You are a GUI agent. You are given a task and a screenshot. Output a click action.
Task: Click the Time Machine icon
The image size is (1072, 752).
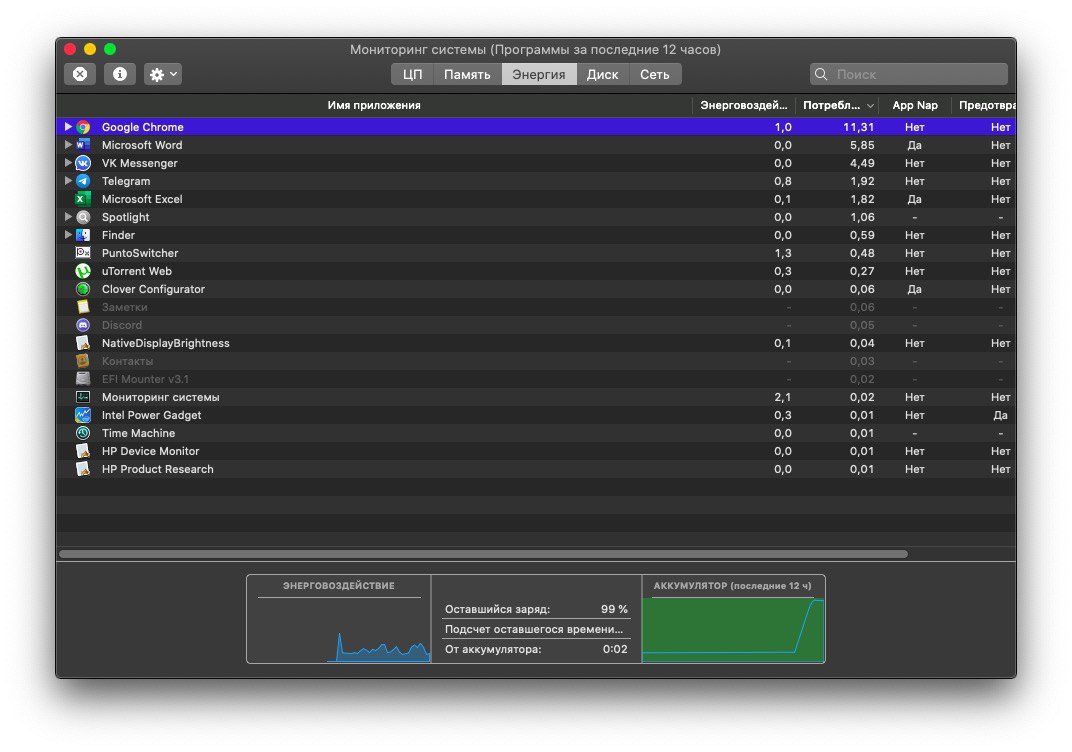[x=83, y=433]
